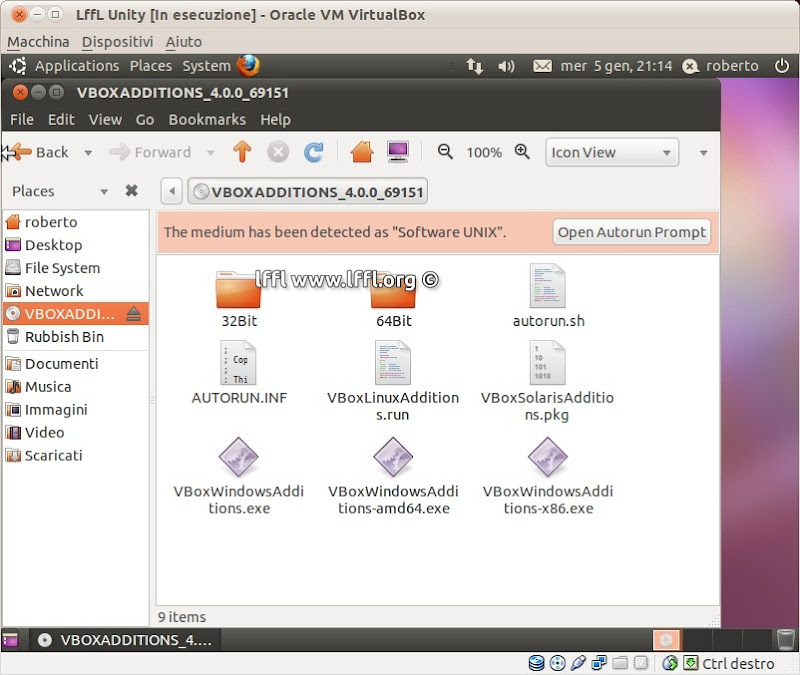Eject the VBOXADDI... disc
Viewport: 800px width, 675px height.
click(x=134, y=313)
